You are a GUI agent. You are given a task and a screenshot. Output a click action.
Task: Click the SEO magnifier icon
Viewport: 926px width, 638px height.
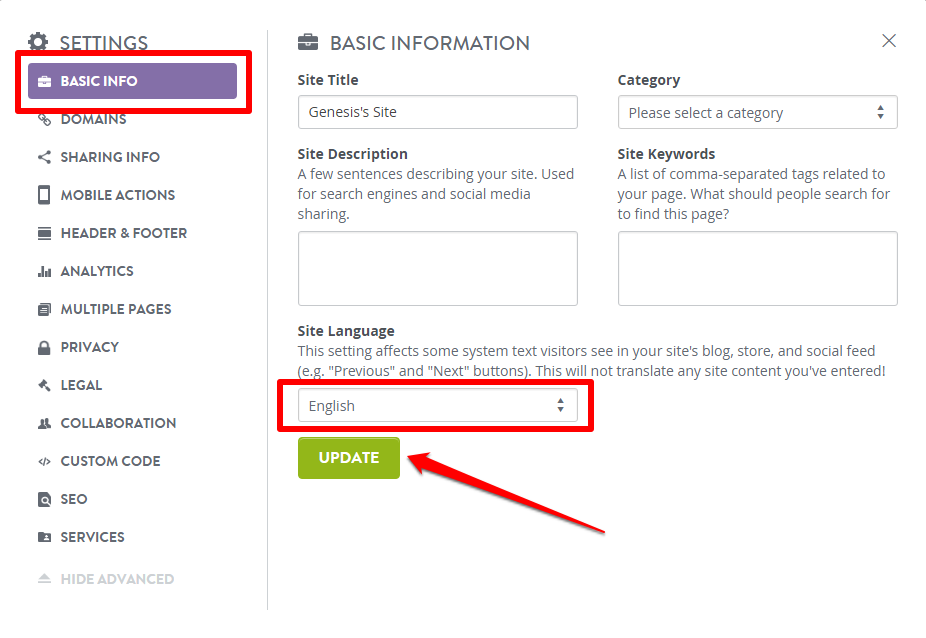tap(44, 499)
